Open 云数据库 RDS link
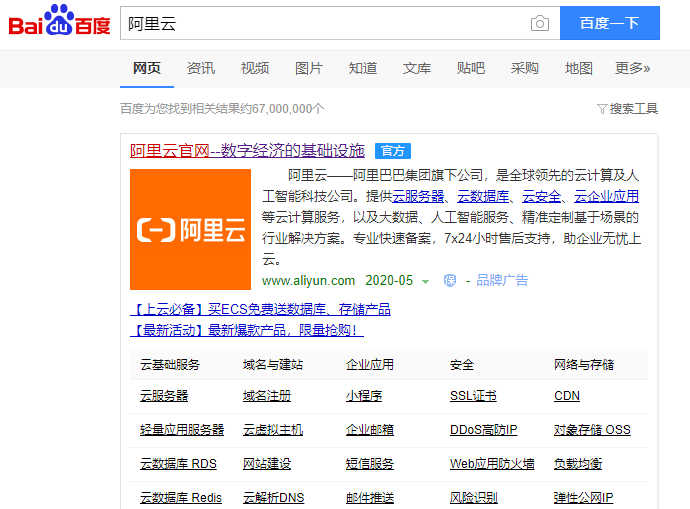The image size is (690, 509). pyautogui.click(x=178, y=464)
